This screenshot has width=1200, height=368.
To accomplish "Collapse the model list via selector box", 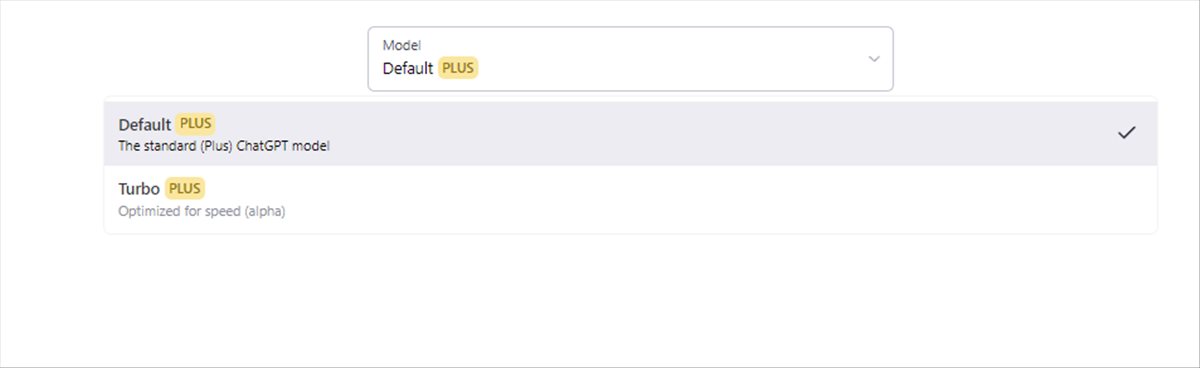I will (630, 59).
